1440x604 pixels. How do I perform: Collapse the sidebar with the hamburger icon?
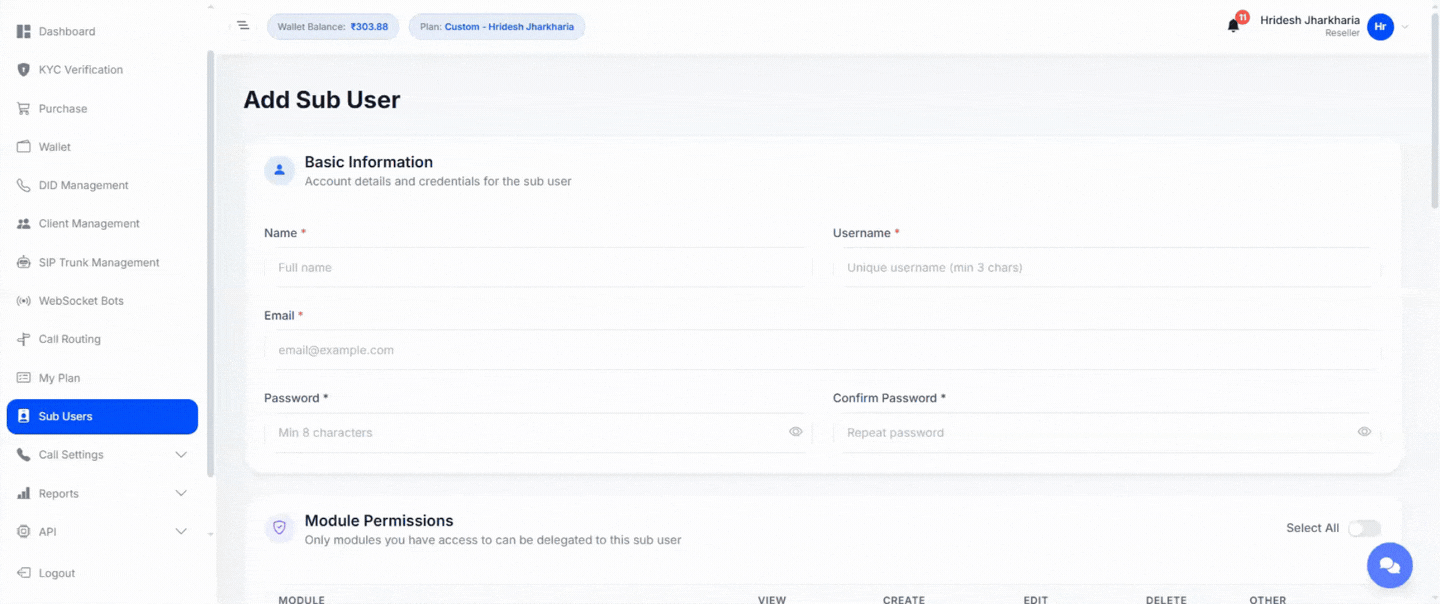[243, 25]
